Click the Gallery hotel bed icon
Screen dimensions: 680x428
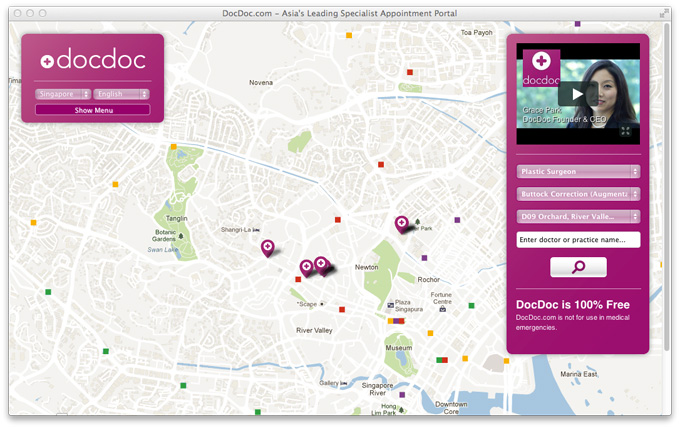click(344, 383)
